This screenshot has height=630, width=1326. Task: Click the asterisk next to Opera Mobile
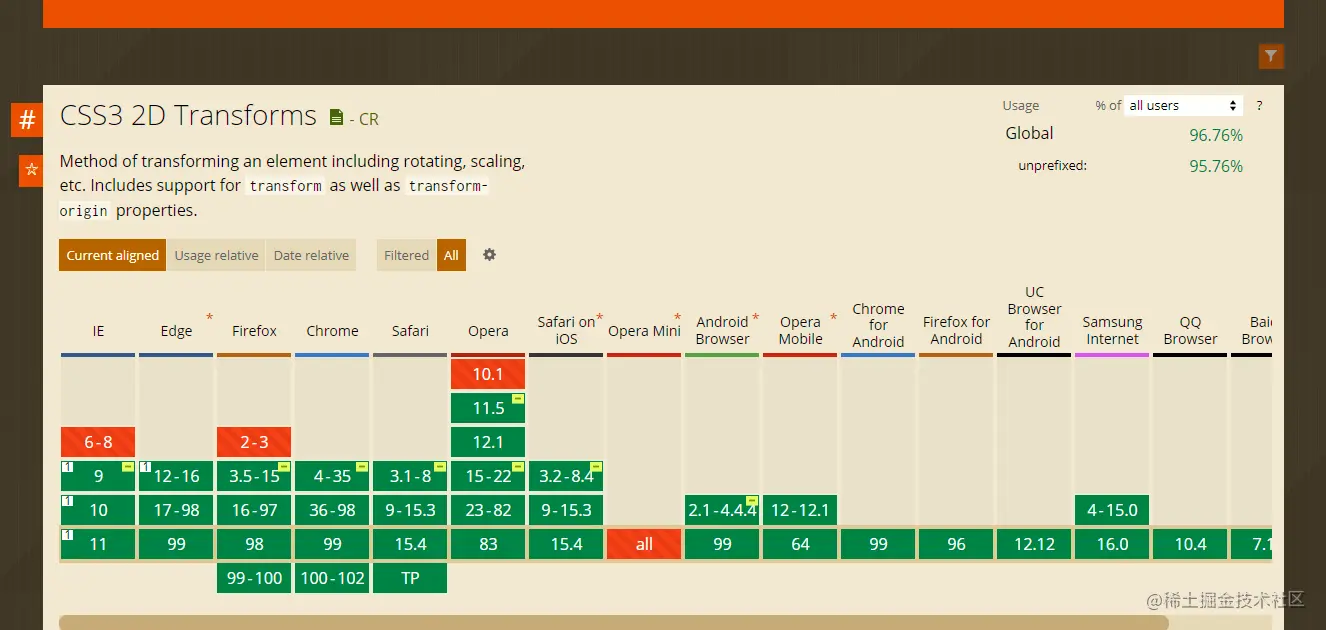pyautogui.click(x=833, y=318)
